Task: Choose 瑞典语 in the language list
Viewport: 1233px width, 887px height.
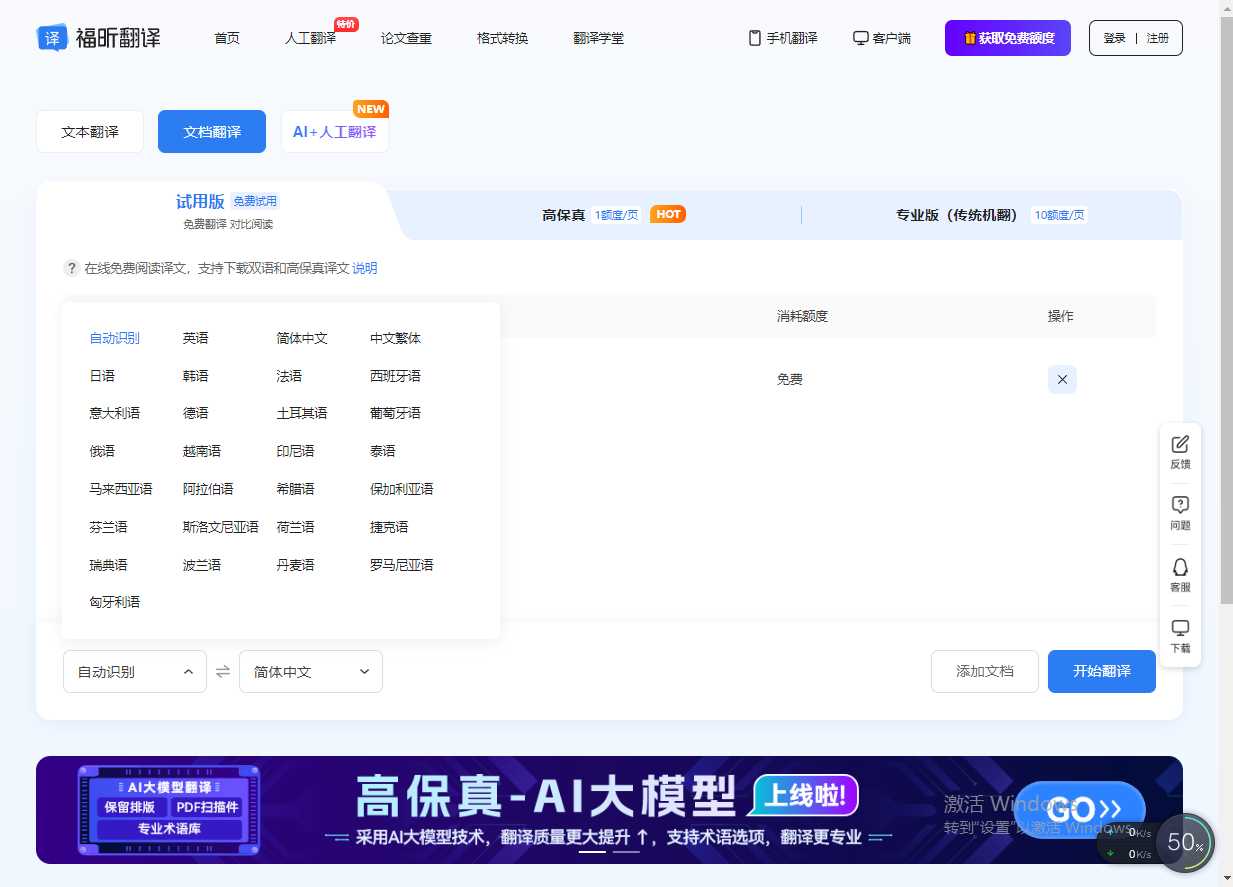Action: click(x=108, y=565)
